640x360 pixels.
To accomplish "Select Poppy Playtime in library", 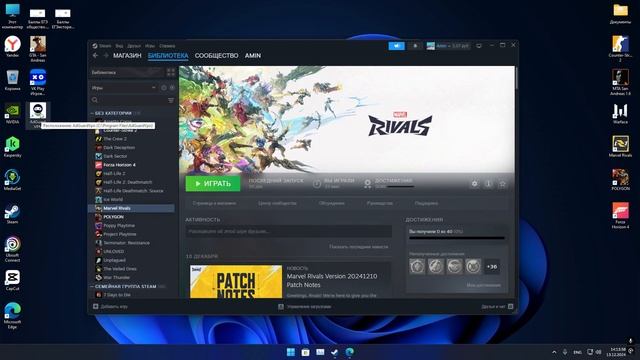I will (119, 225).
